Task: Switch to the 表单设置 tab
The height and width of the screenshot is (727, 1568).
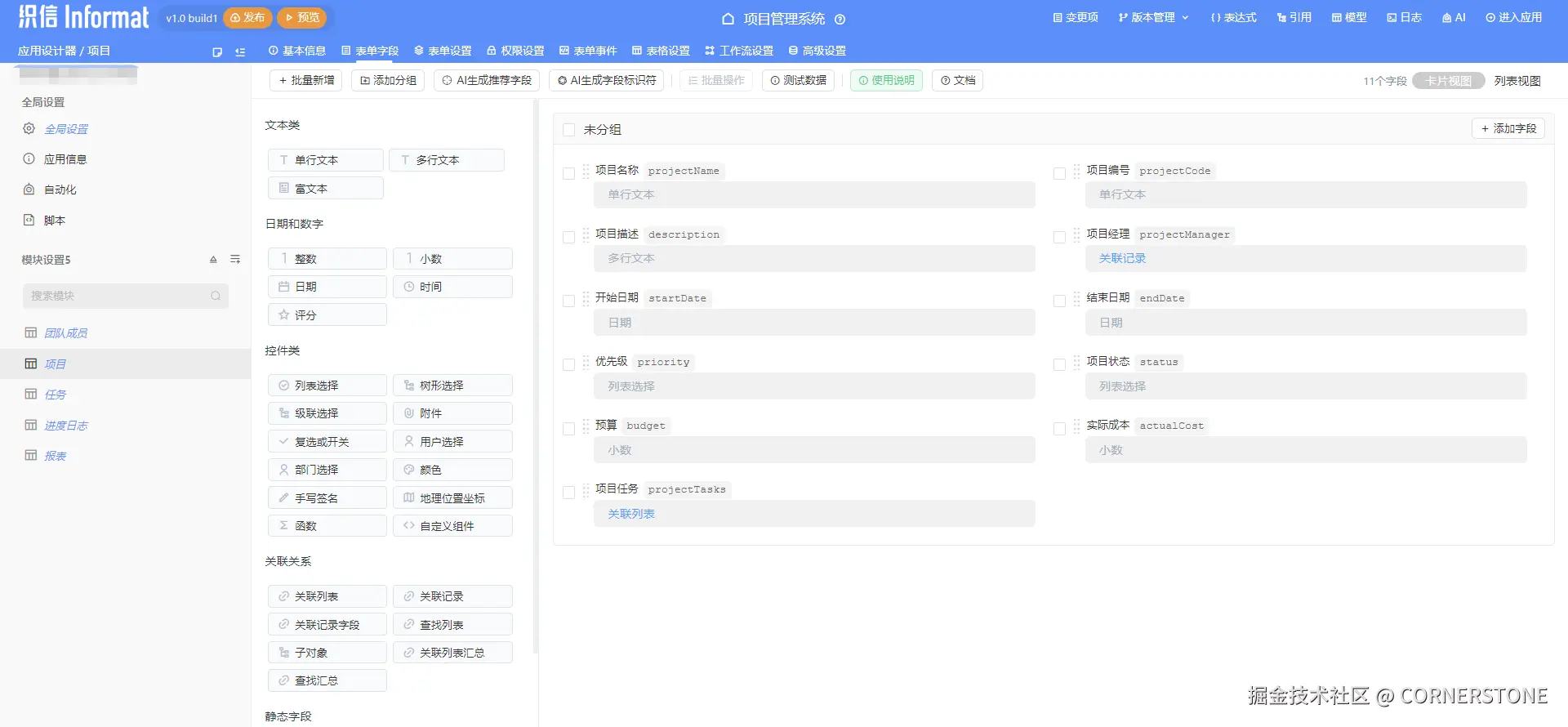Action: (x=443, y=51)
